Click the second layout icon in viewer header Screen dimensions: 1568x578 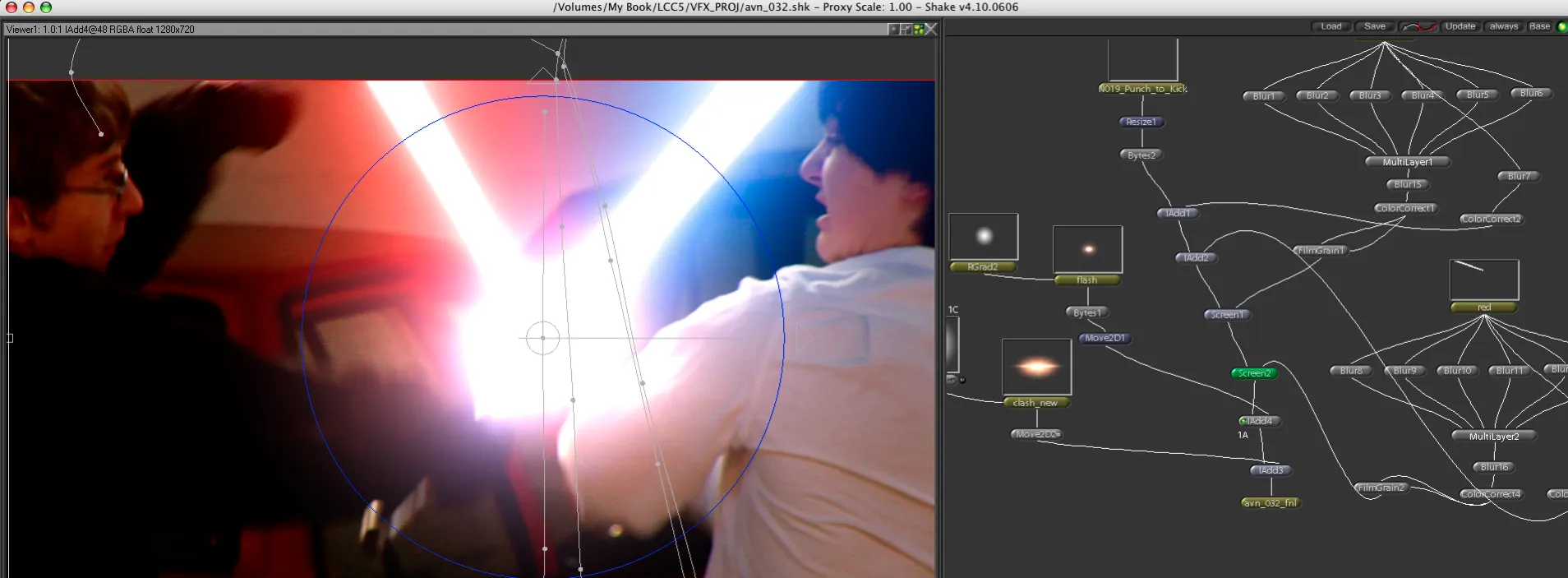906,29
